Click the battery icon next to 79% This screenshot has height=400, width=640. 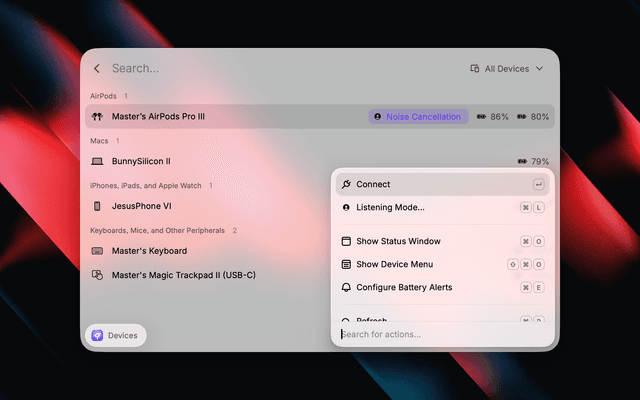[x=522, y=162]
